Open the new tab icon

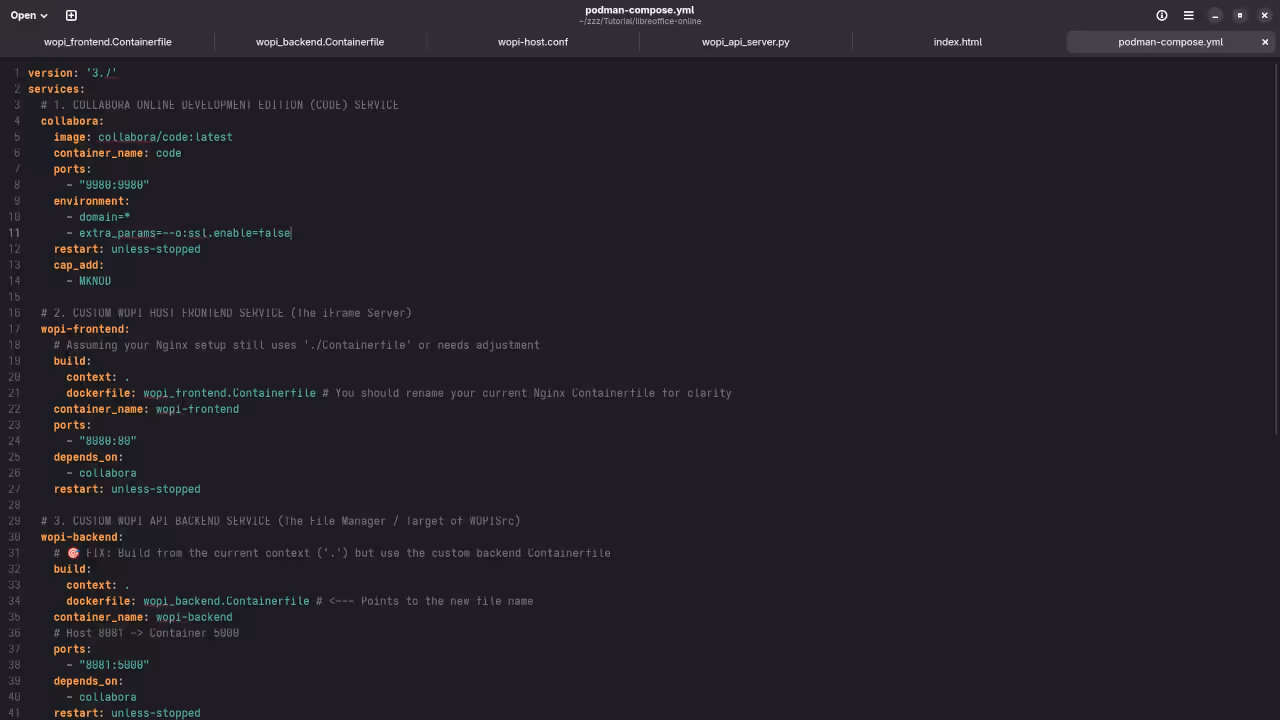click(x=71, y=15)
